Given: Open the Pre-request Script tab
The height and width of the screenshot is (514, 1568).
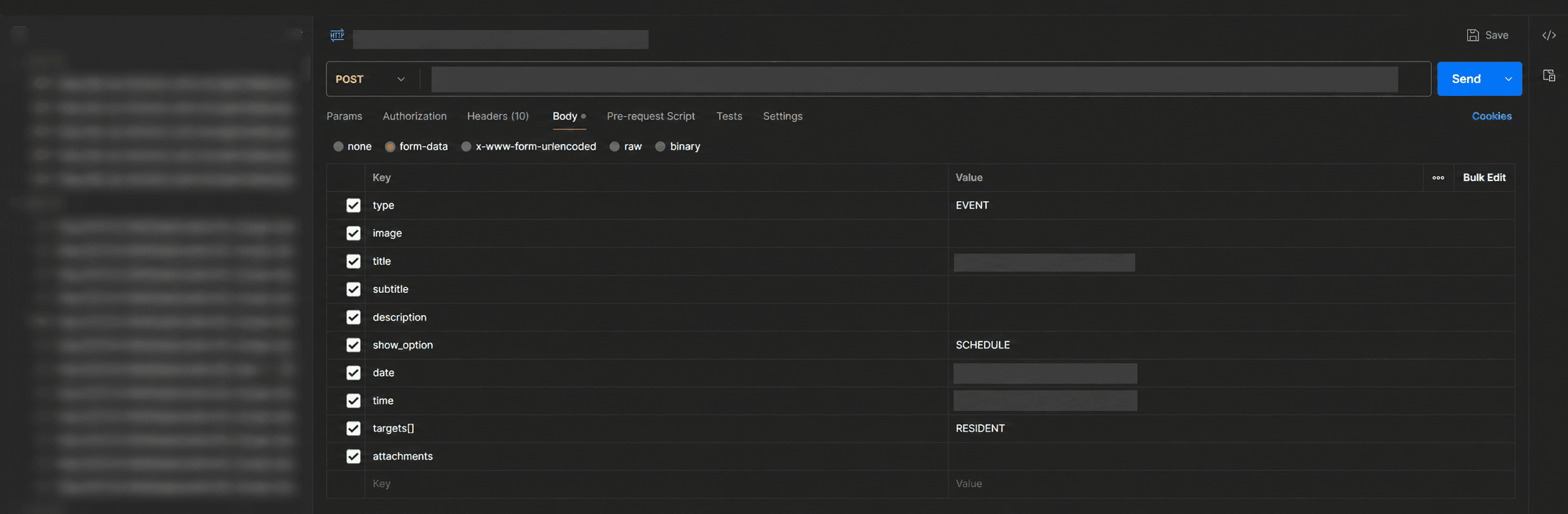Looking at the screenshot, I should click(x=651, y=116).
